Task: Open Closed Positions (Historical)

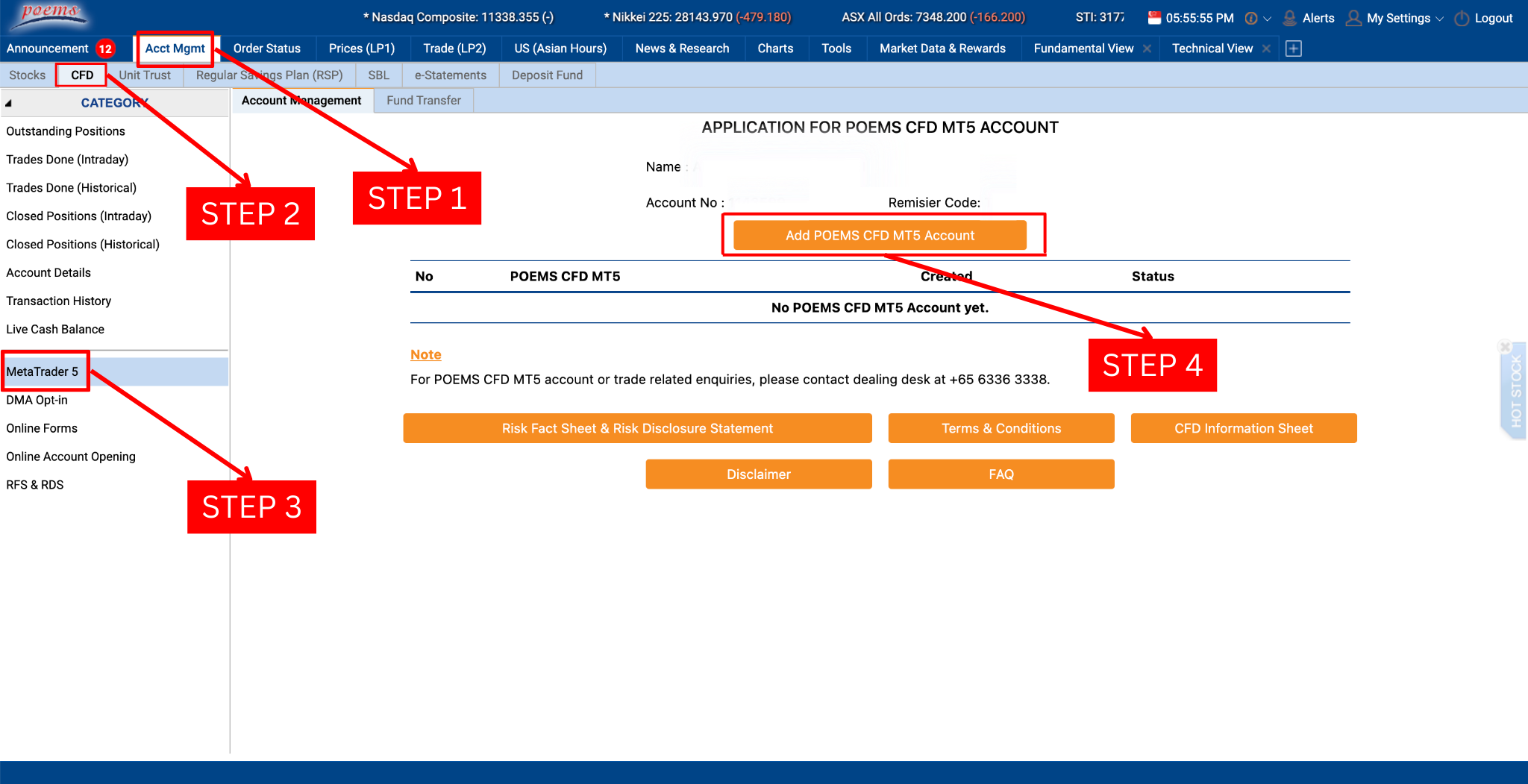Action: [x=83, y=245]
